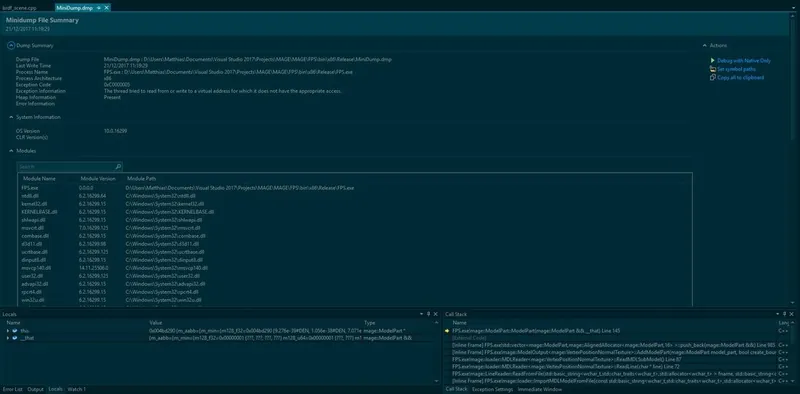
Task: Expand the '__that' variable in Locals
Action: [x=8, y=338]
